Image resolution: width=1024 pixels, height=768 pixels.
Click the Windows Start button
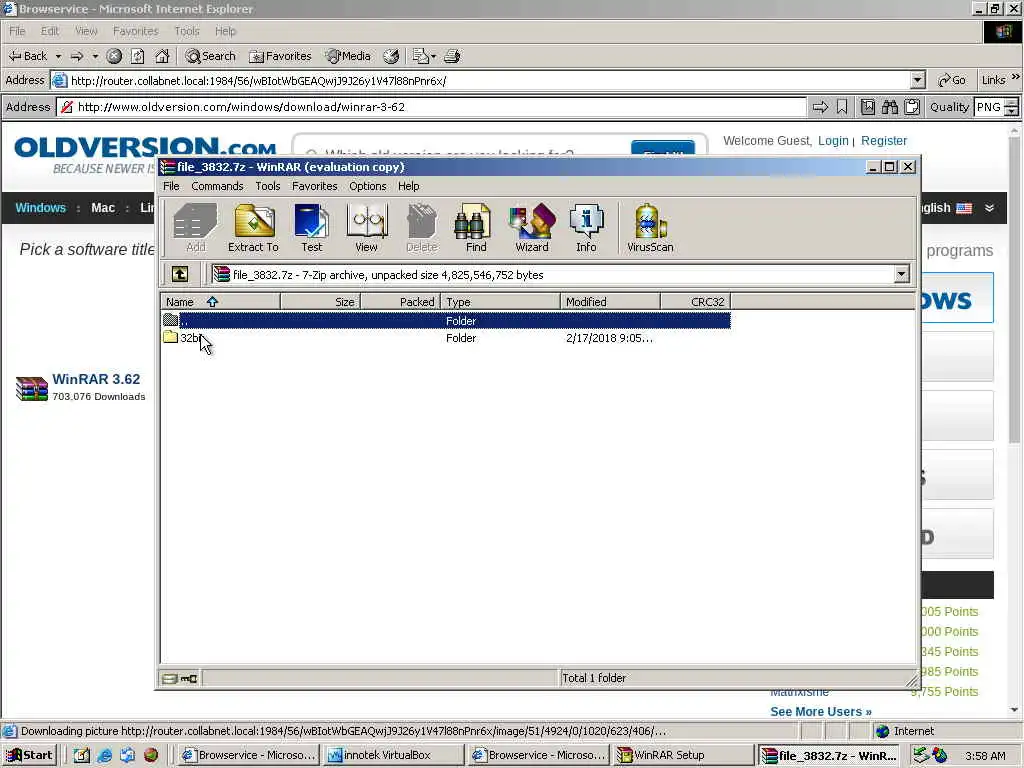point(30,756)
